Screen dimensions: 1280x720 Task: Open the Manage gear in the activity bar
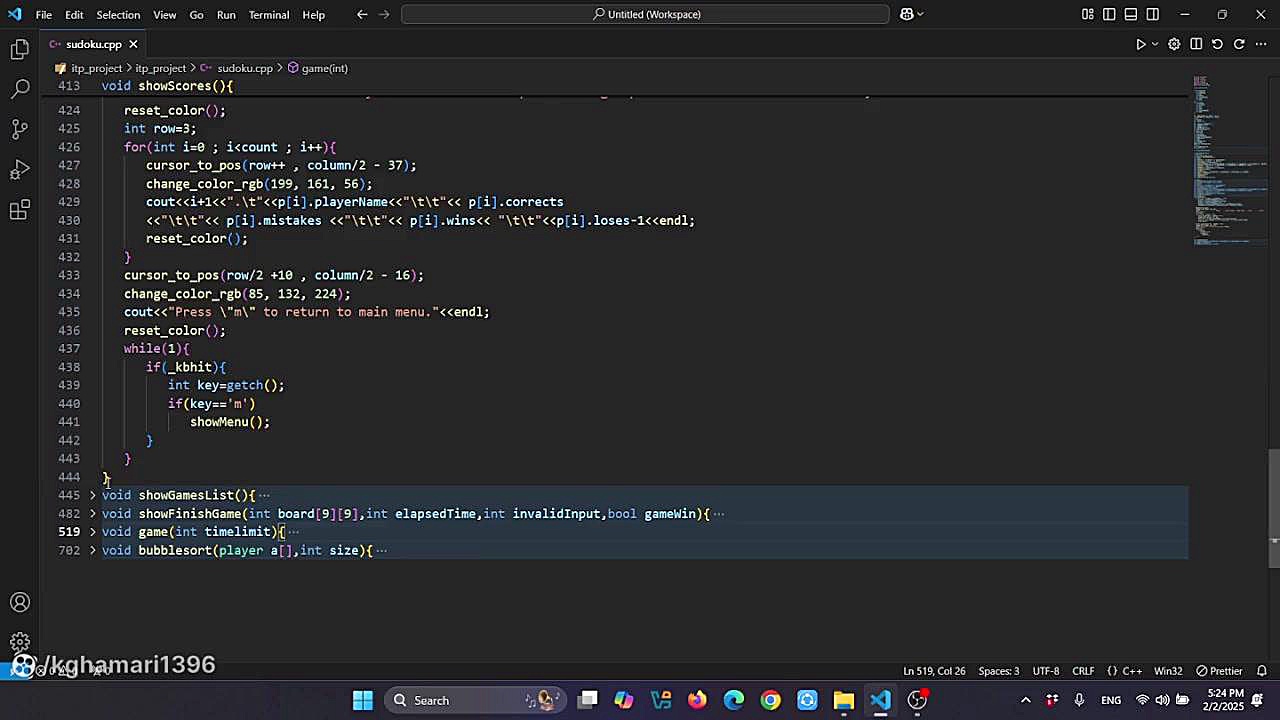click(20, 642)
